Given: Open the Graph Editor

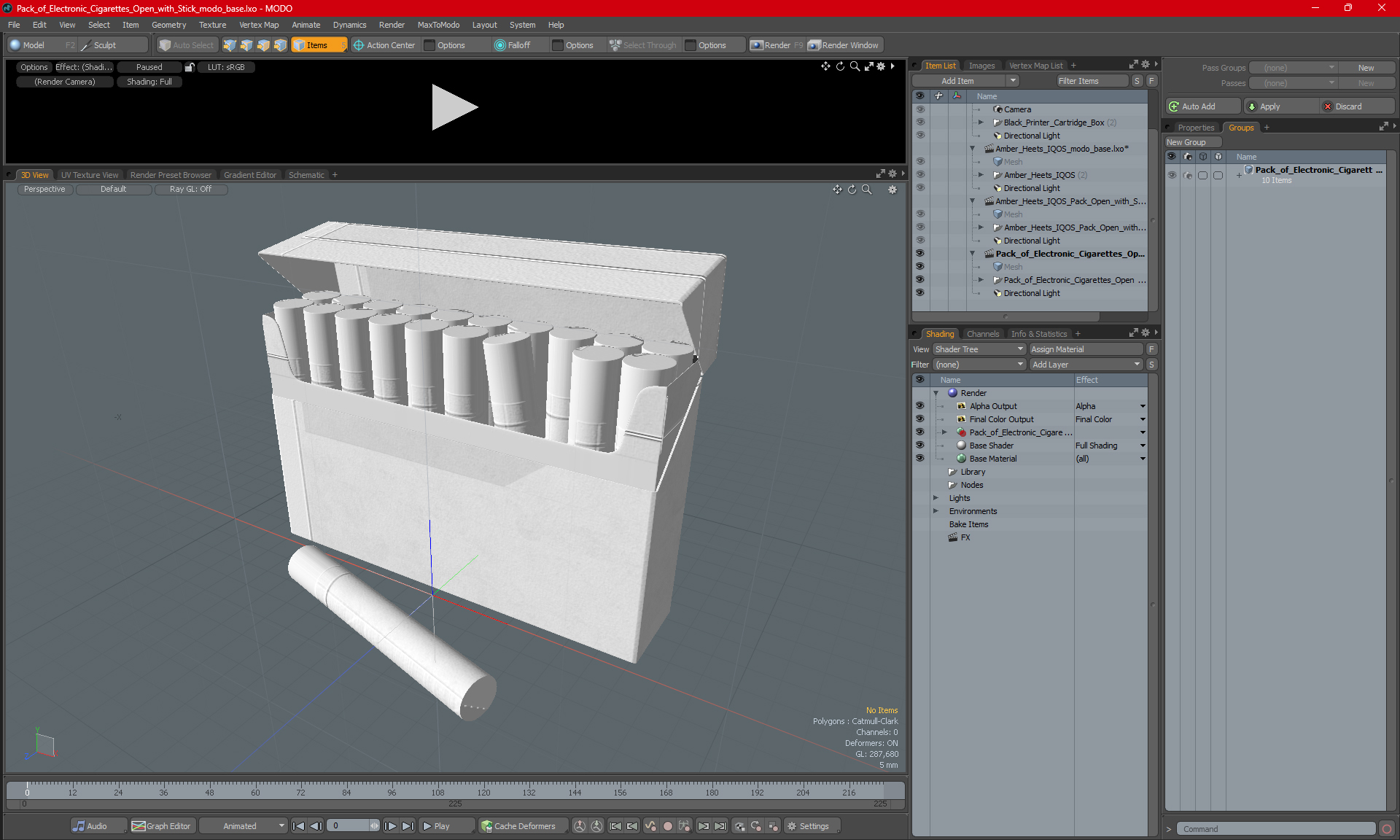Looking at the screenshot, I should (162, 826).
